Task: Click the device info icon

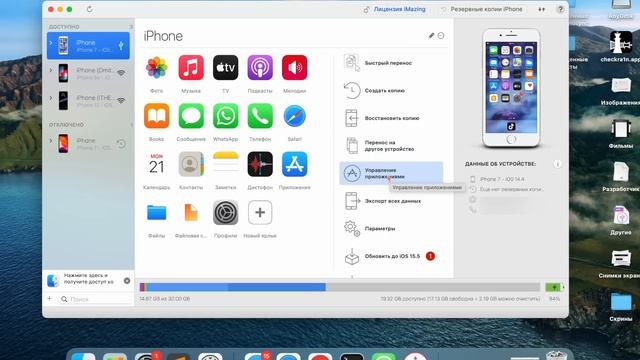Action: (x=557, y=164)
